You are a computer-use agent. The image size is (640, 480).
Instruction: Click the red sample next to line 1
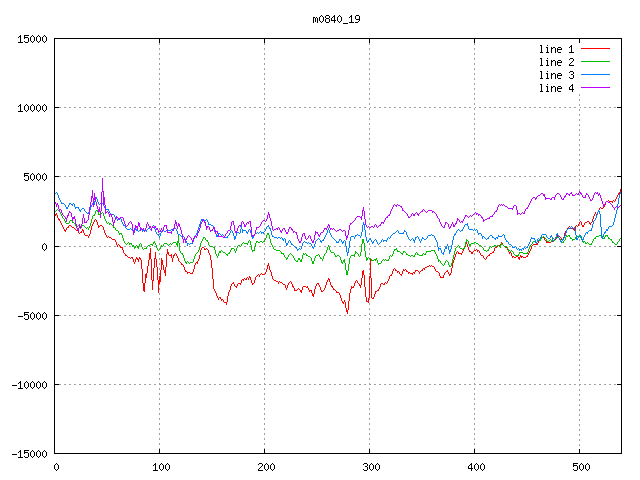[x=596, y=49]
